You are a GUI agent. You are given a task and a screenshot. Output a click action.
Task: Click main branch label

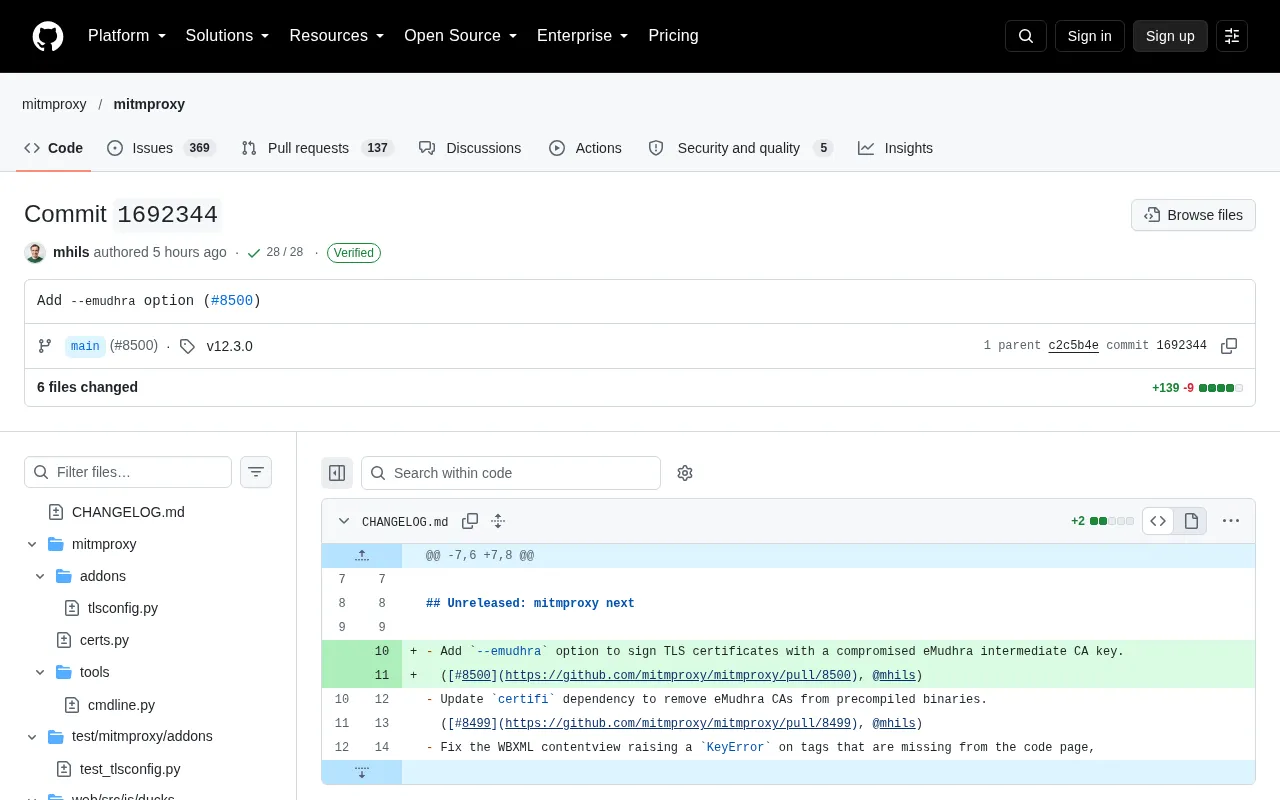click(x=85, y=346)
